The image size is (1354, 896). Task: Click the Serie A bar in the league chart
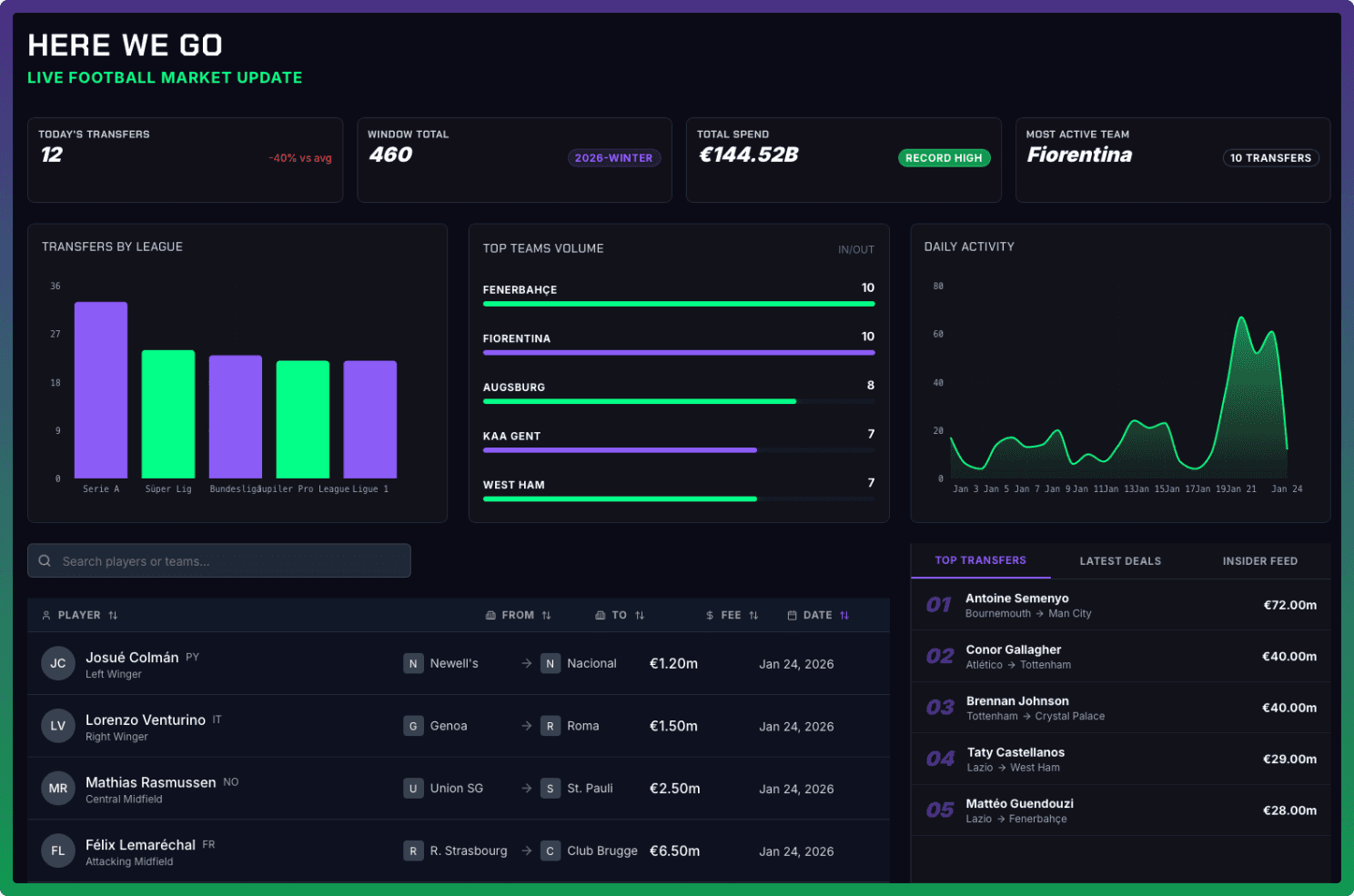101,390
